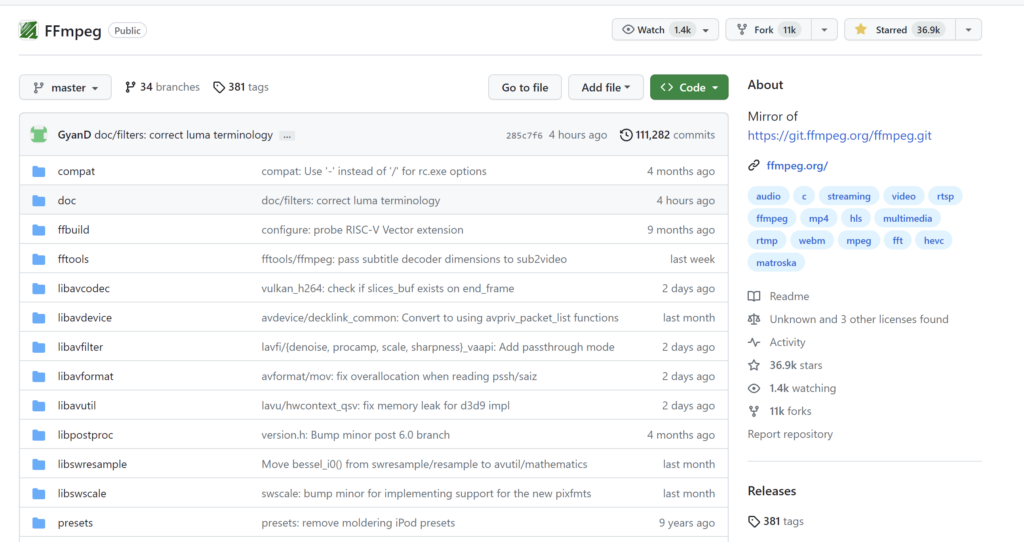Open the Add file dropdown
The width and height of the screenshot is (1024, 542).
pyautogui.click(x=606, y=88)
